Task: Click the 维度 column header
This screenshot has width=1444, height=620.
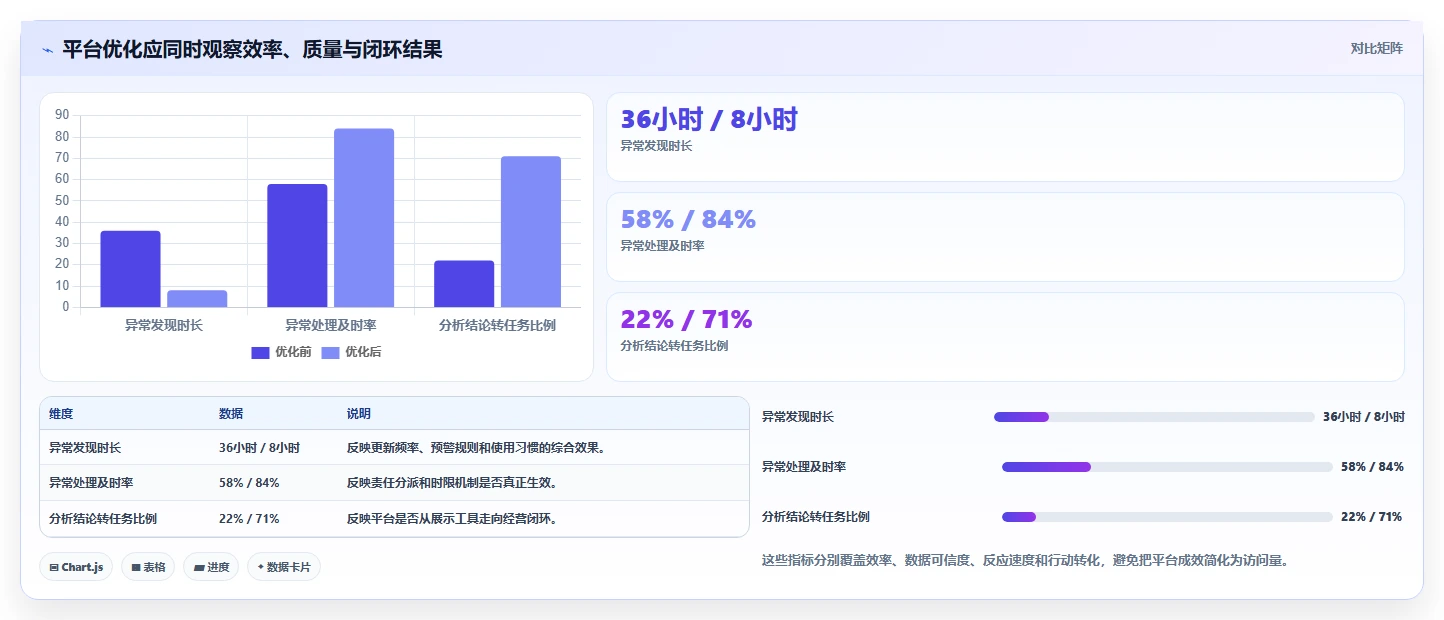Action: (61, 414)
